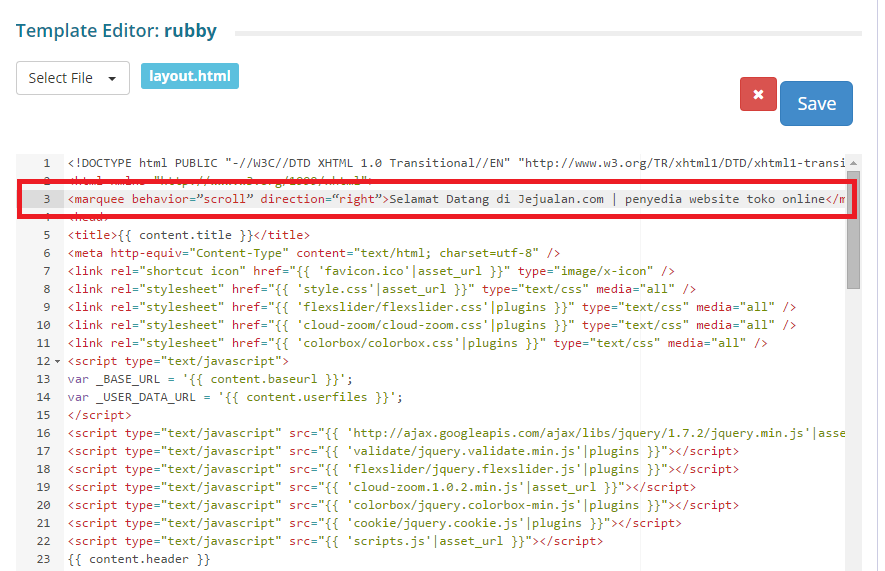885x571 pixels.
Task: Click the title tag on line 5
Action: pos(188,235)
